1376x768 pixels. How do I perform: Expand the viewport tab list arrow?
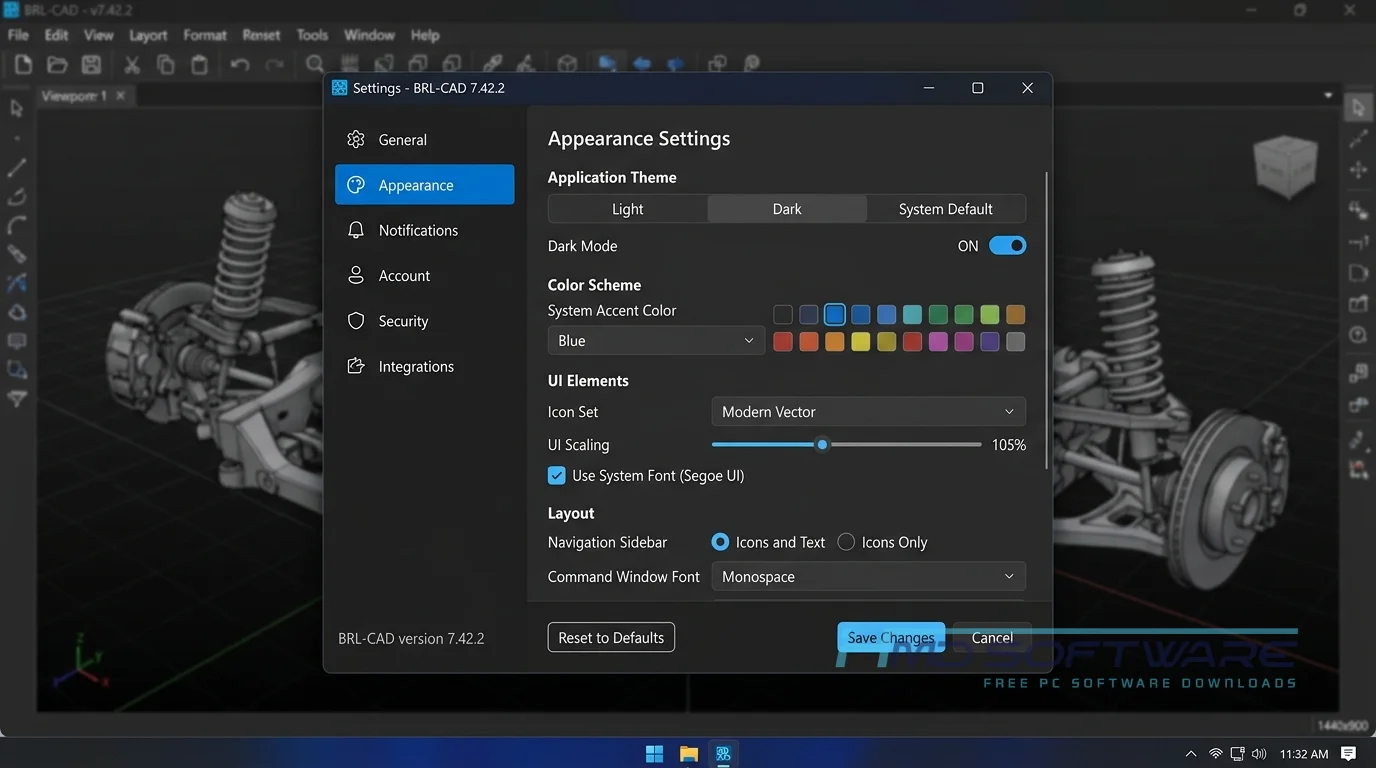point(1328,96)
